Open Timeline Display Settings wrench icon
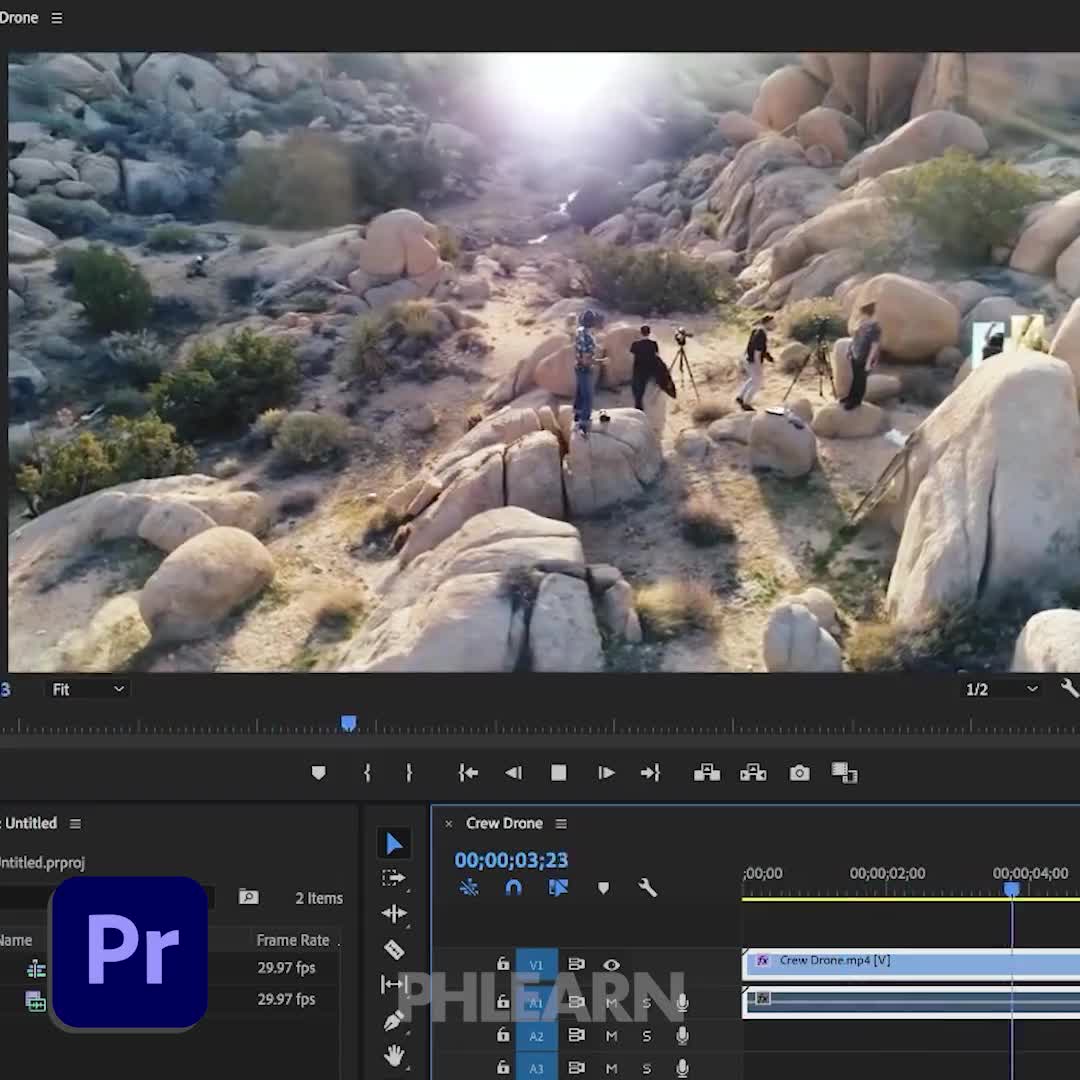This screenshot has height=1080, width=1080. [648, 888]
